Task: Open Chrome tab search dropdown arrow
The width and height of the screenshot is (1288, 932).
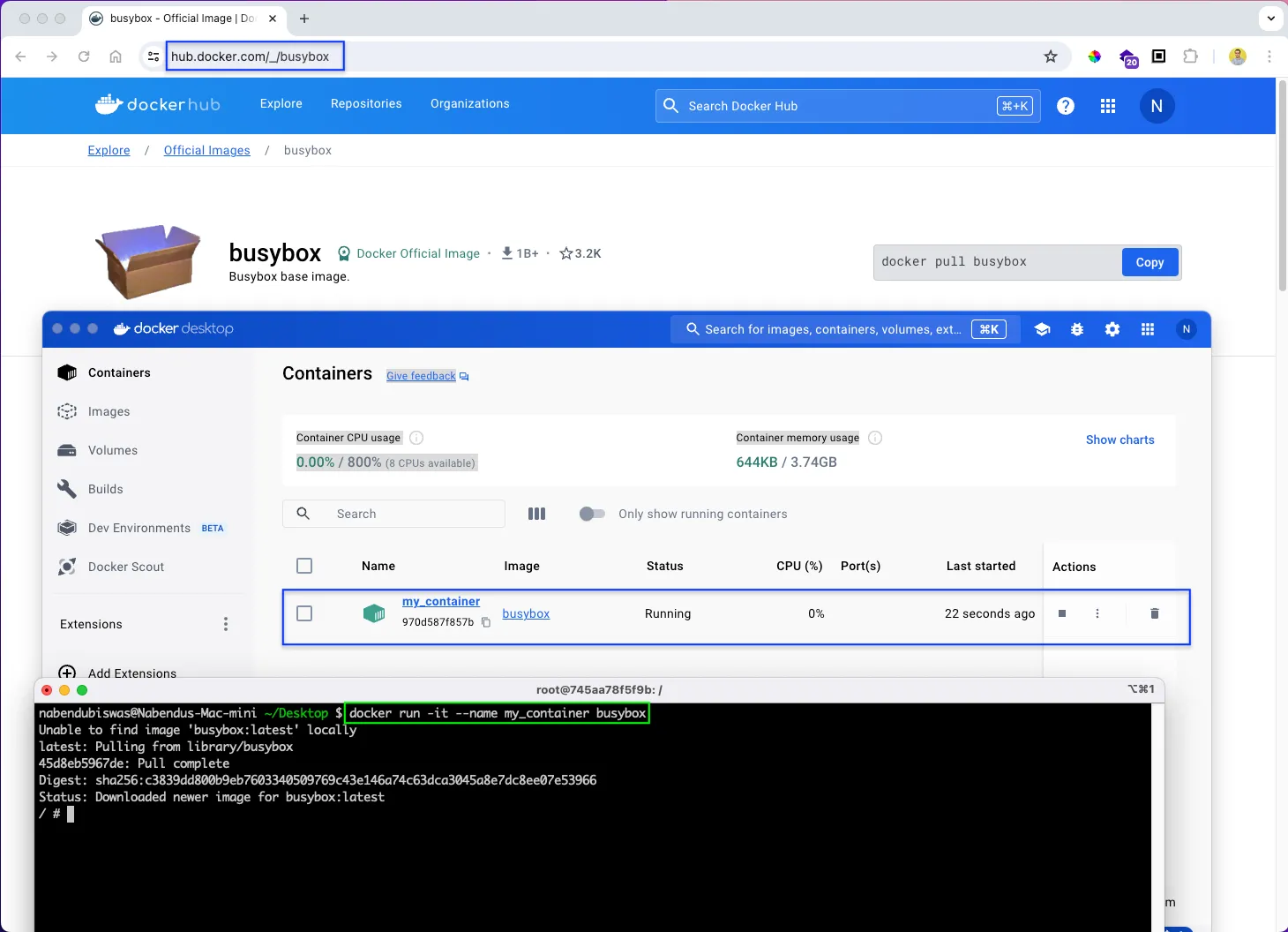Action: point(1271,18)
